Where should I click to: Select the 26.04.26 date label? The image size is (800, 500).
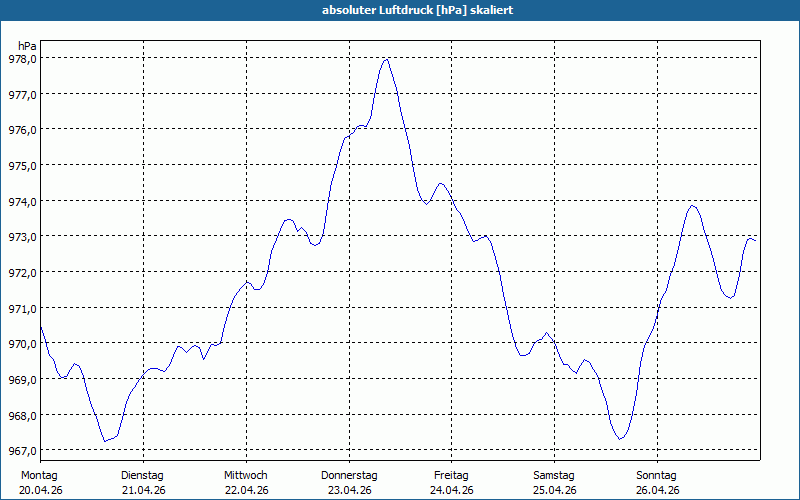click(658, 491)
